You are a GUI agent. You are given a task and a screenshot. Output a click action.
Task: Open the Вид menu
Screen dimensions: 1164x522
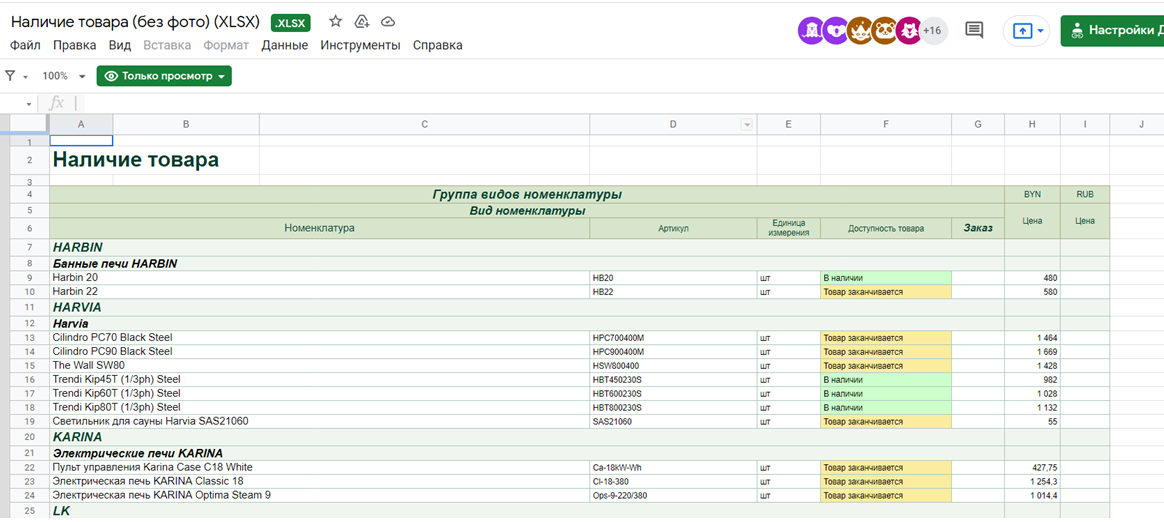click(120, 45)
